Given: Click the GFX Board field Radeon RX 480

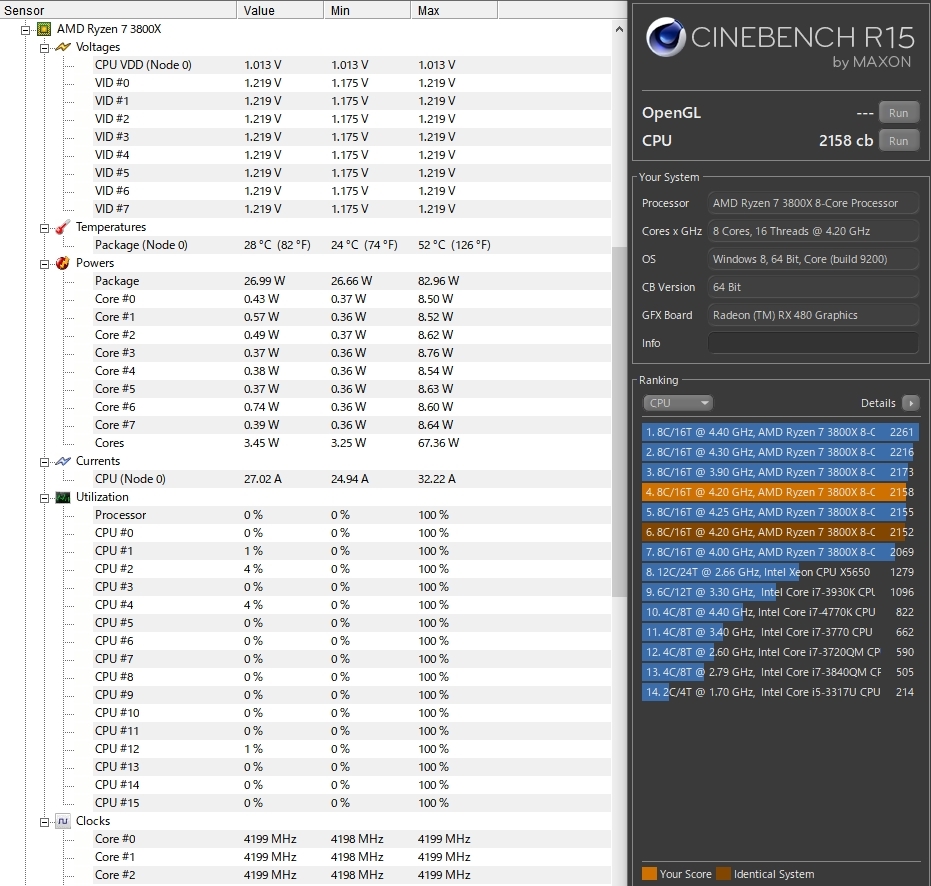Looking at the screenshot, I should click(x=813, y=315).
